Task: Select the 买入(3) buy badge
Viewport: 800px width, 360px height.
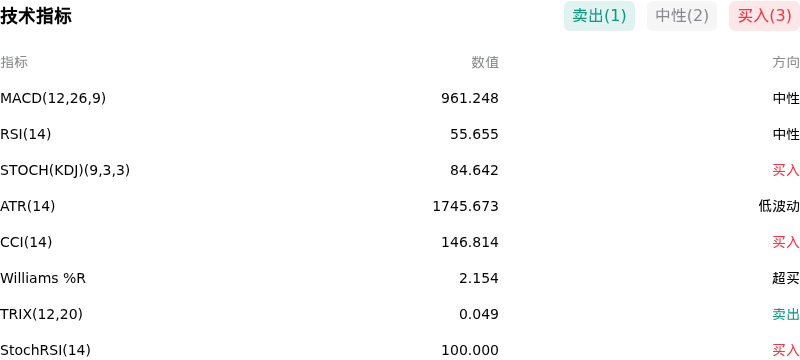Action: coord(764,16)
